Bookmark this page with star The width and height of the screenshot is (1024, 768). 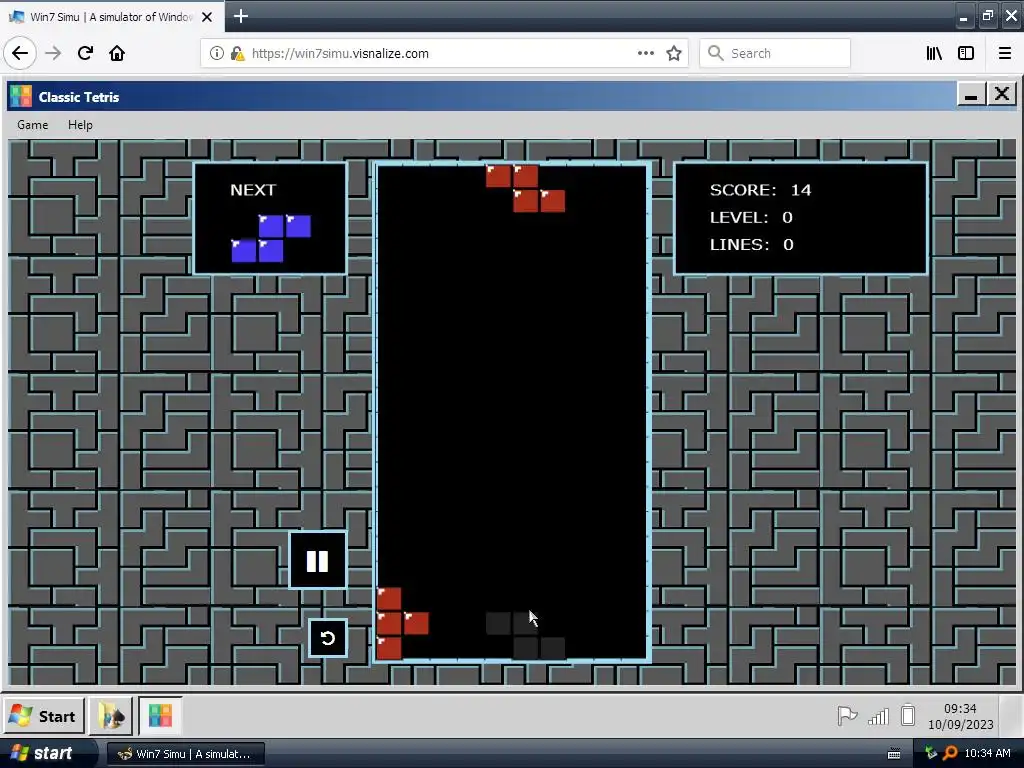674,54
